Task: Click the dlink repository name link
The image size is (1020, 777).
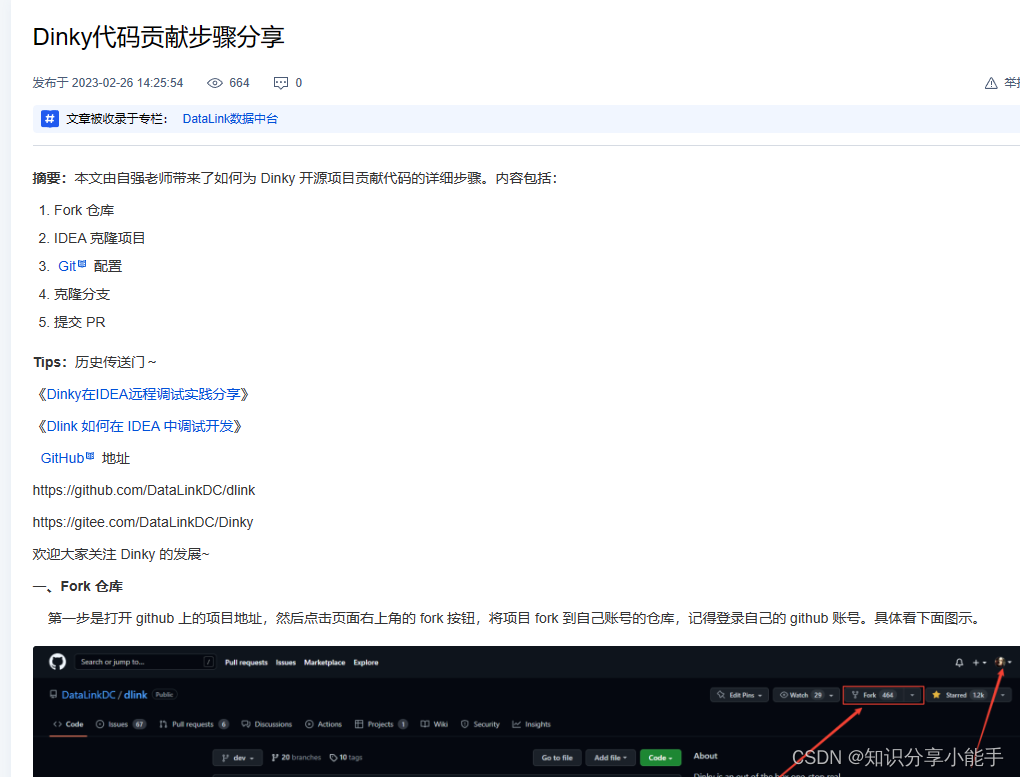Action: 135,695
